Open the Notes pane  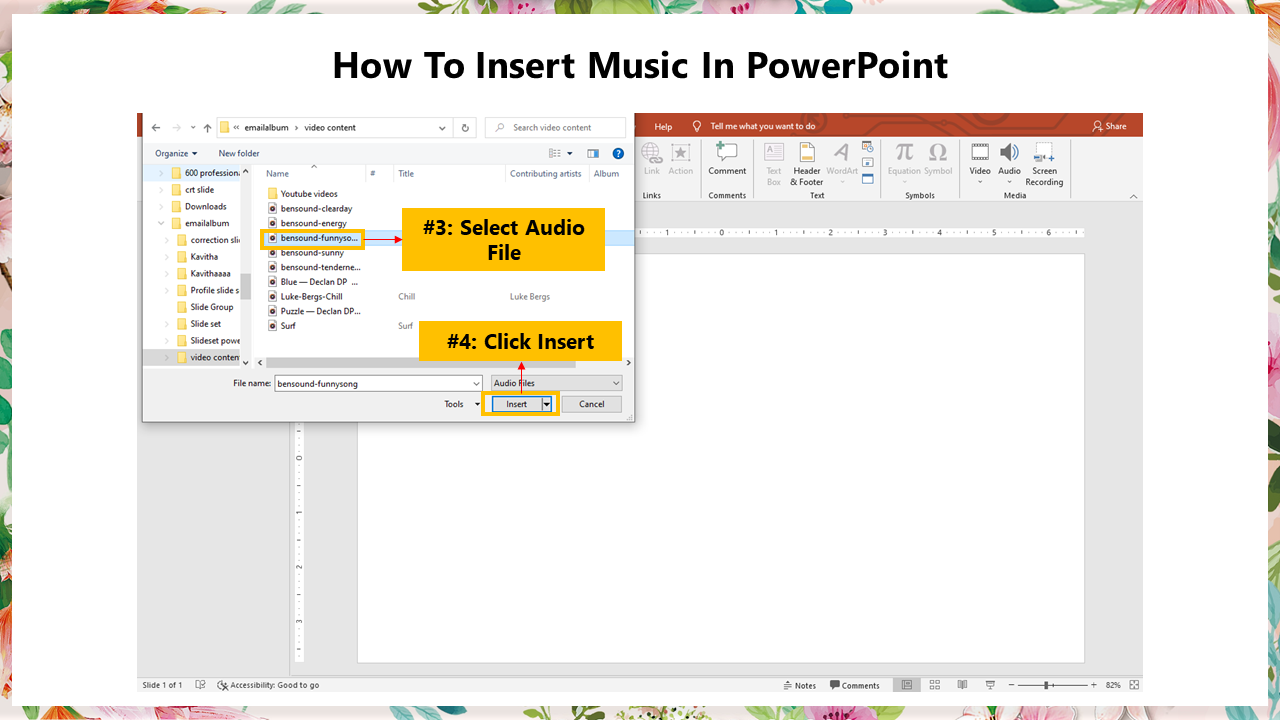point(800,685)
